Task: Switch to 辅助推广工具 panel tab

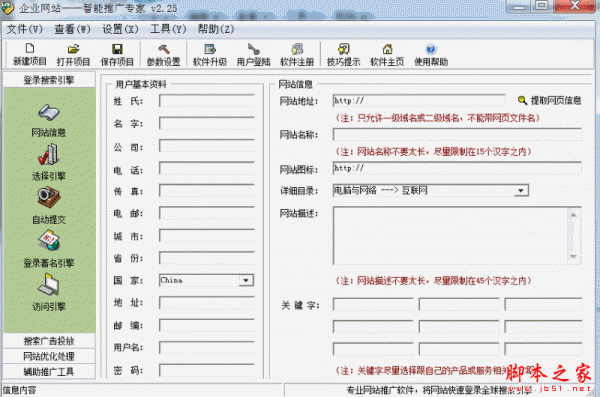Action: coord(49,371)
